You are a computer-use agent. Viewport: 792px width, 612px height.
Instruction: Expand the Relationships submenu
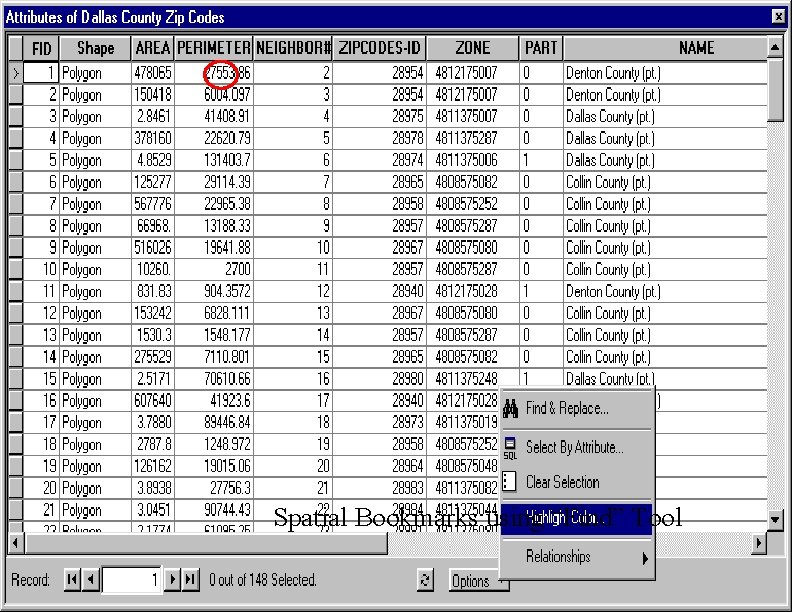click(576, 556)
